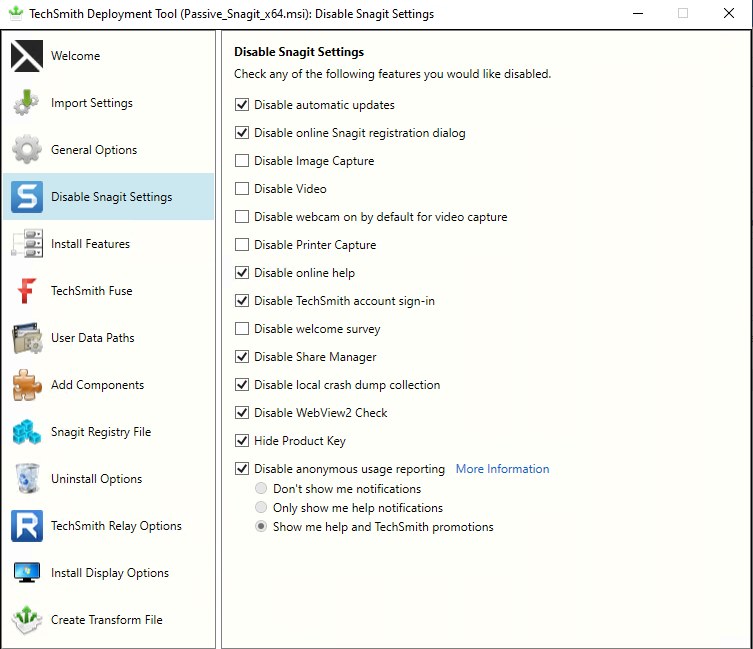Check Disable Printer Capture

tap(242, 245)
